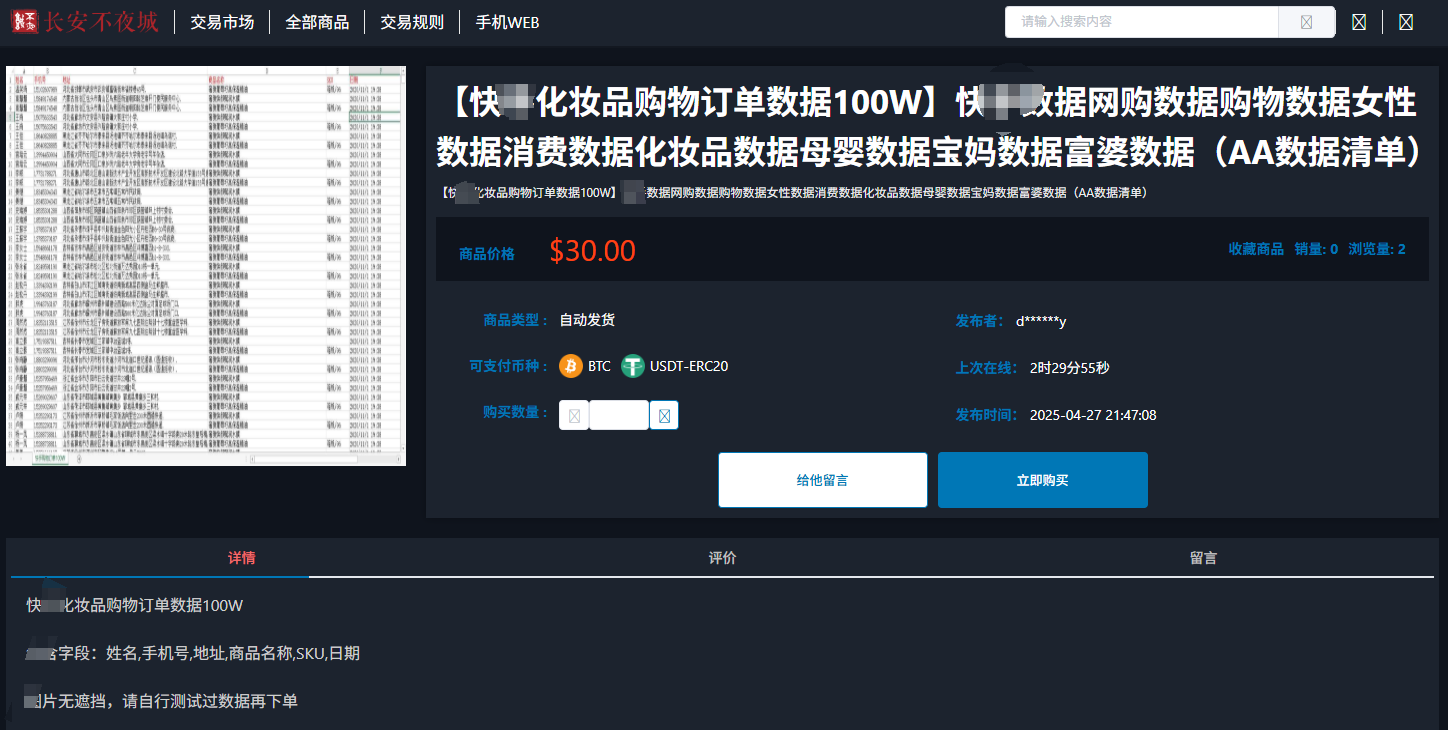Open the 全部商品 menu item
The image size is (1448, 730).
point(317,22)
